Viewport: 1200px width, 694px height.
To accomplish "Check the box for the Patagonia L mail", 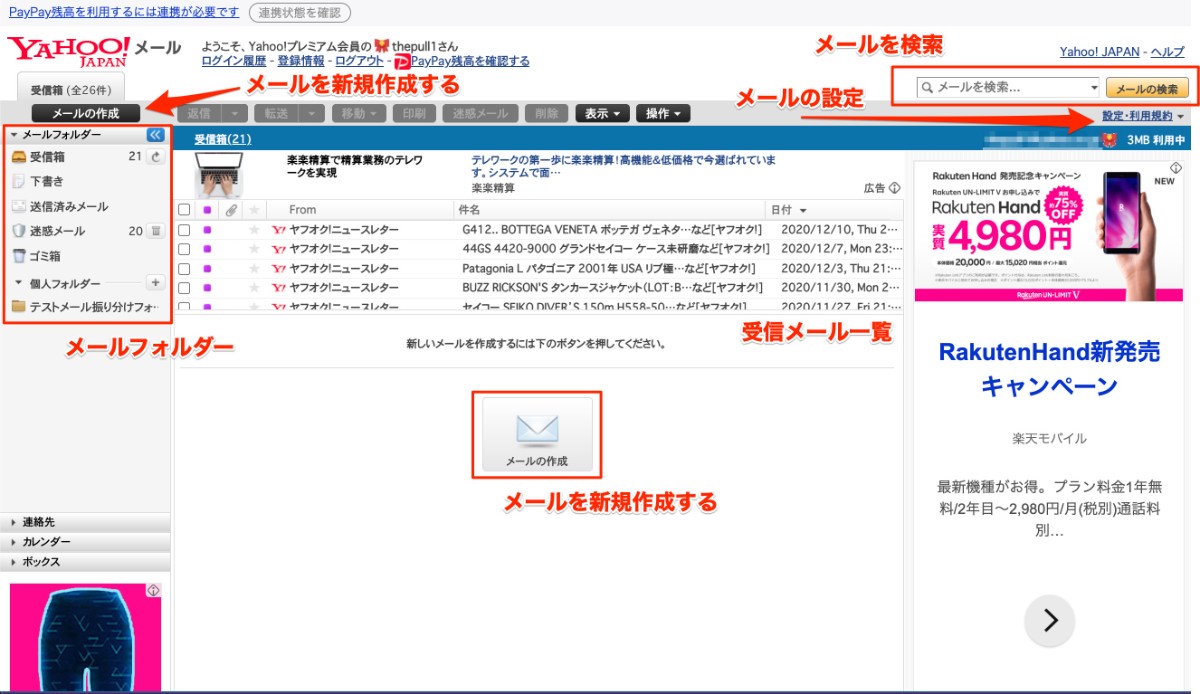I will click(184, 268).
